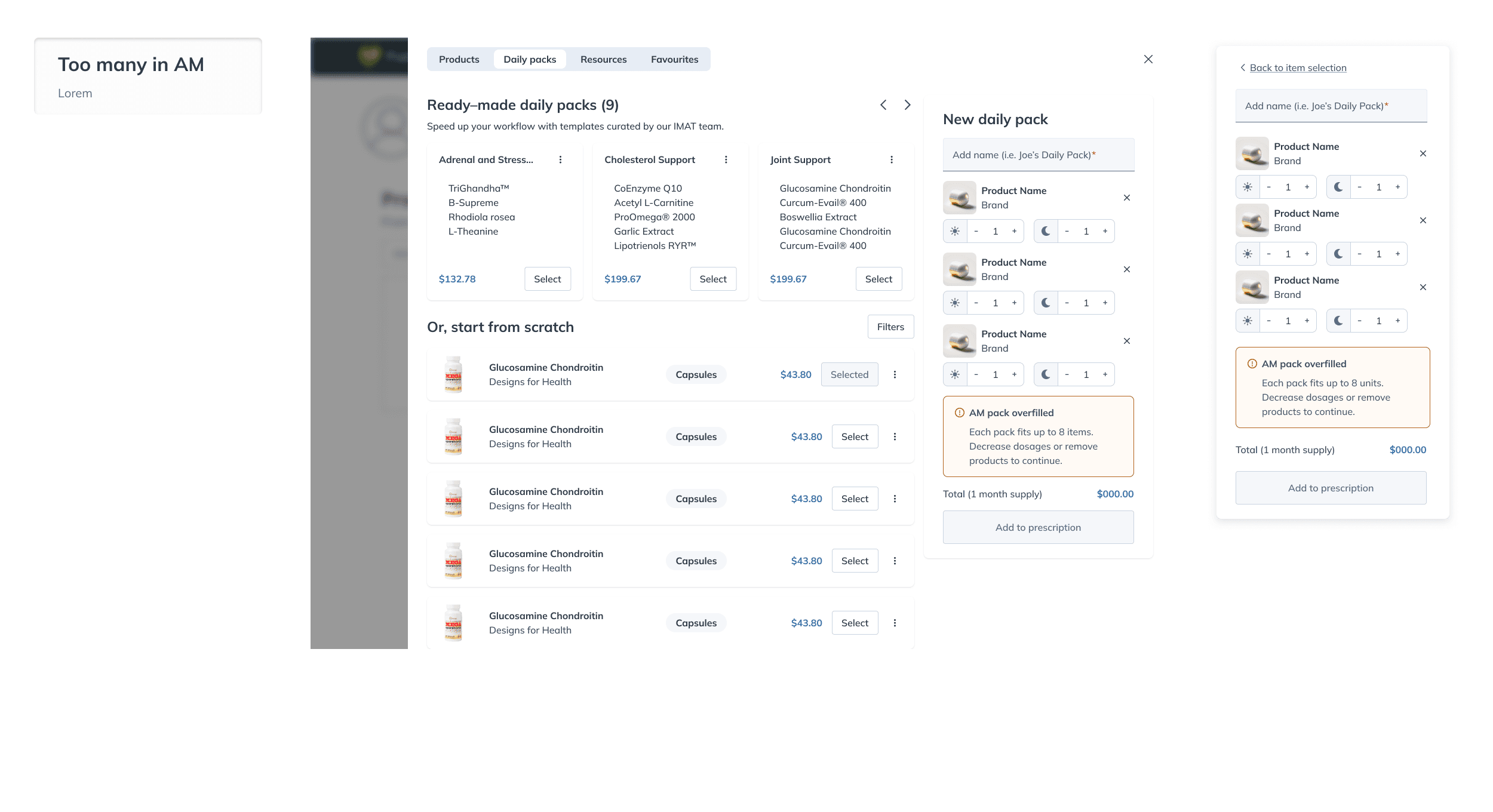Focus the pack name field in mobile panel
The image size is (1493, 812).
pyautogui.click(x=1331, y=106)
